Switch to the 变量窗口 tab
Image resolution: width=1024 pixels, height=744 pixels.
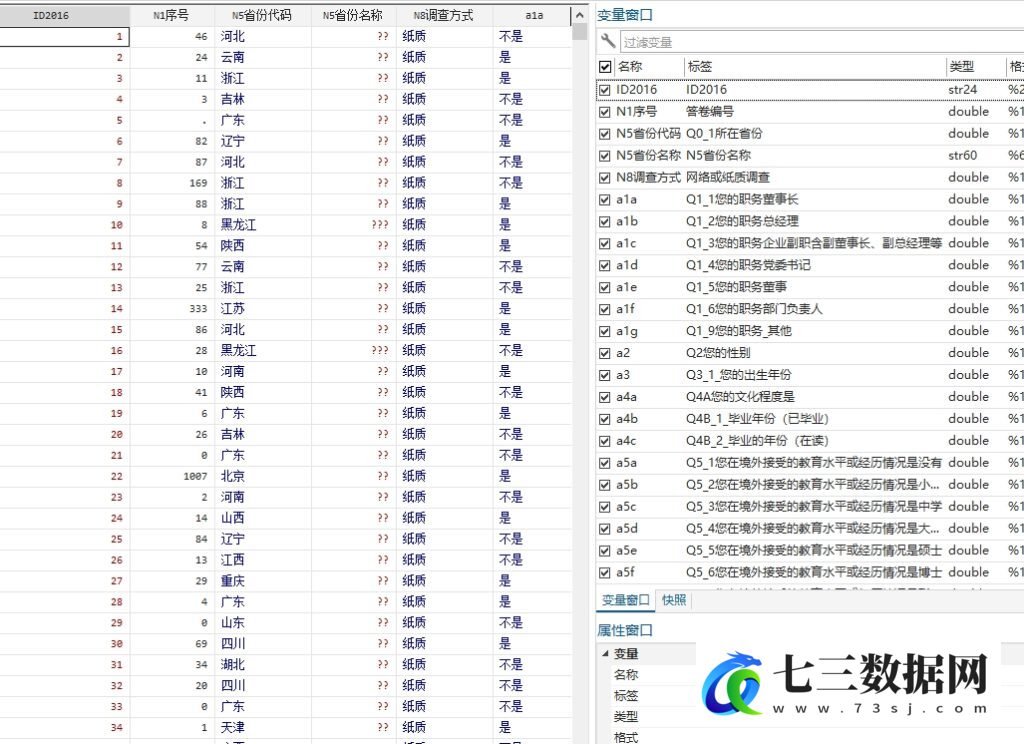(625, 600)
